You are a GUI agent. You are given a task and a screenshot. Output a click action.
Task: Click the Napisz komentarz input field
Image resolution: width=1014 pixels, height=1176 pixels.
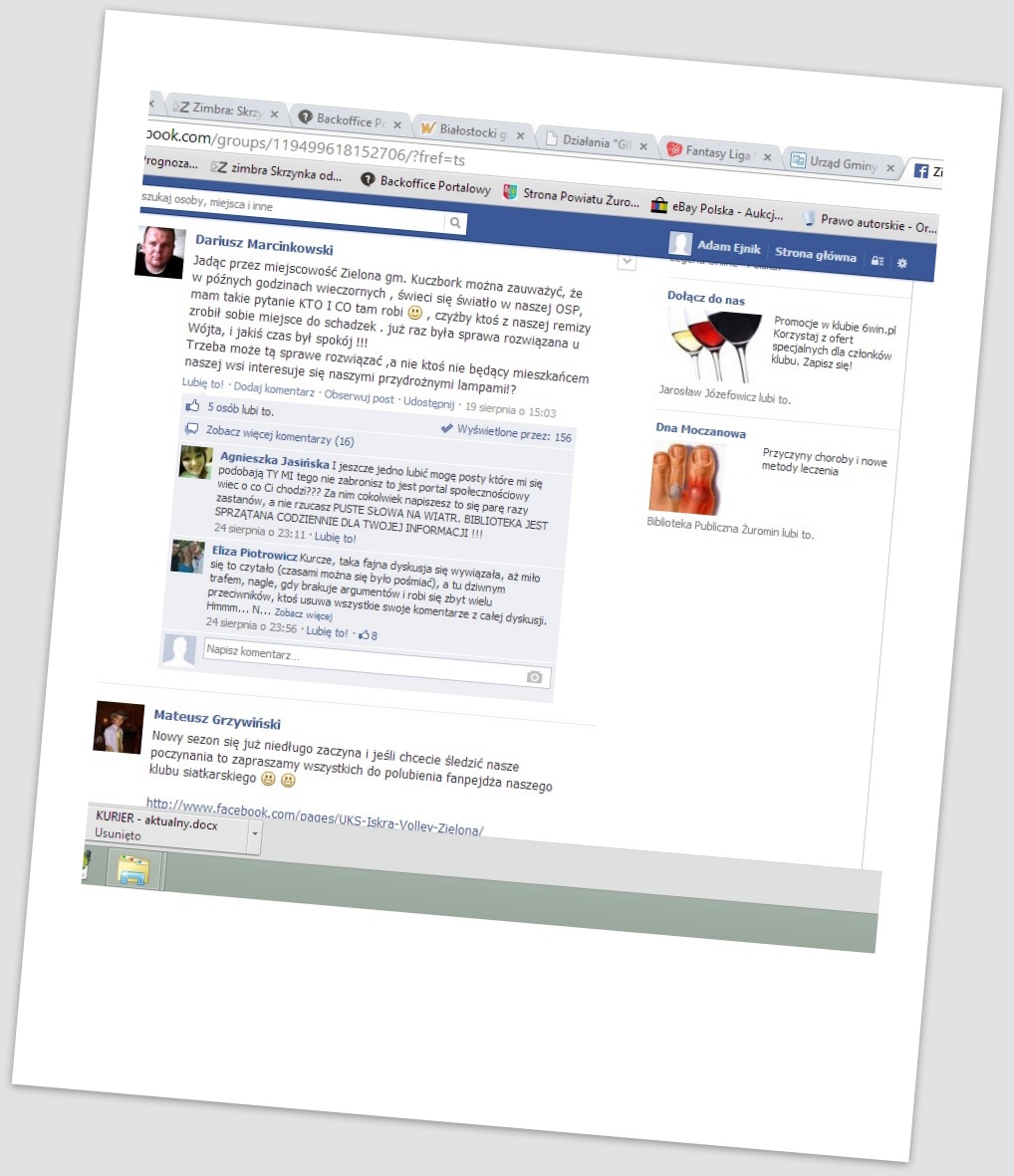pos(359,661)
